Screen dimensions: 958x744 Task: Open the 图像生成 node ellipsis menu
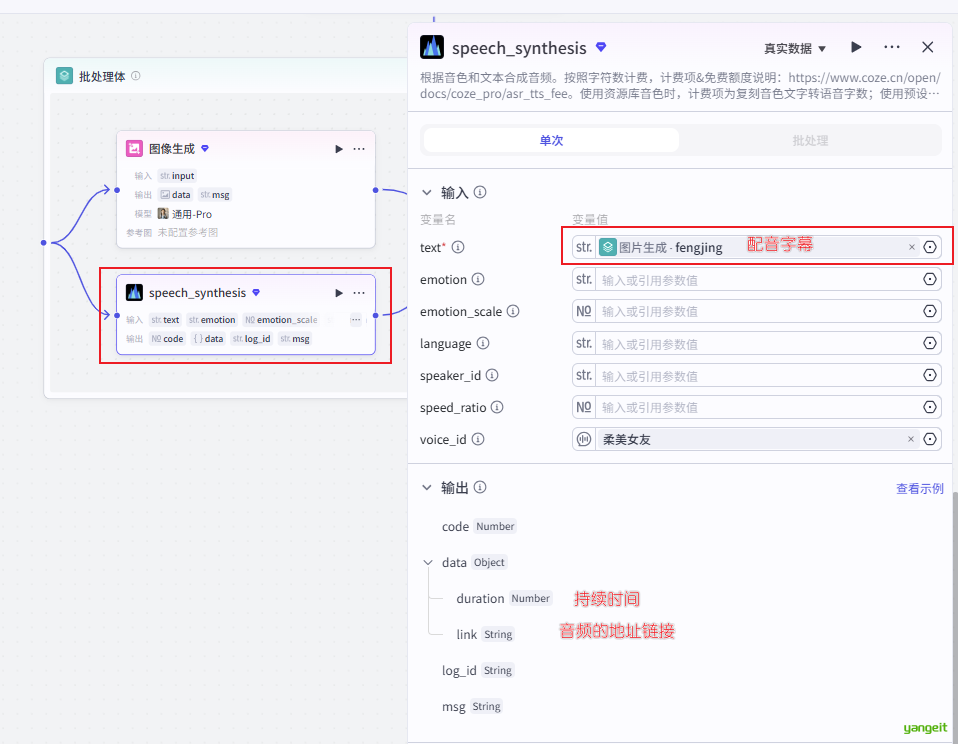(x=359, y=149)
